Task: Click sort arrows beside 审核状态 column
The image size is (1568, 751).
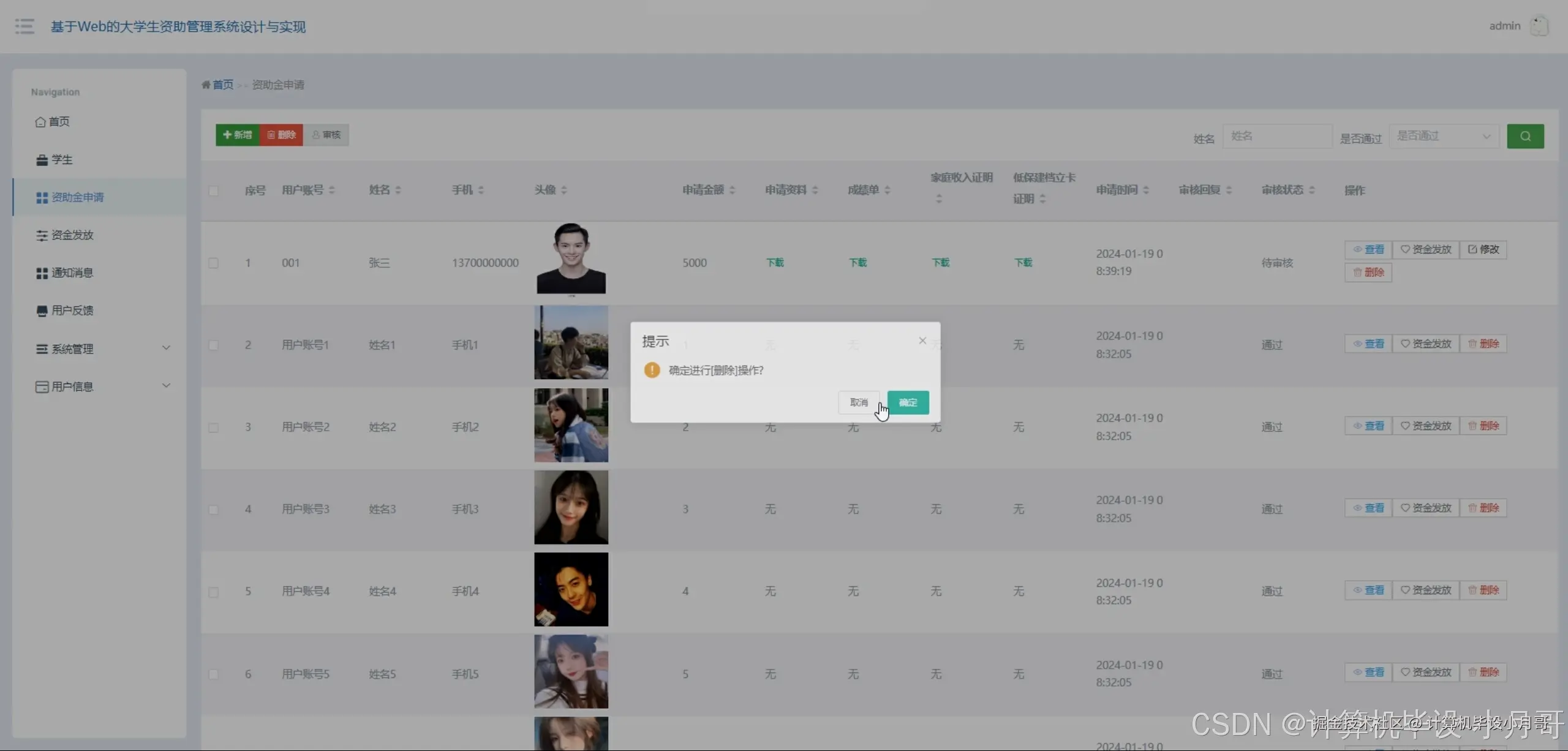Action: pyautogui.click(x=1312, y=190)
